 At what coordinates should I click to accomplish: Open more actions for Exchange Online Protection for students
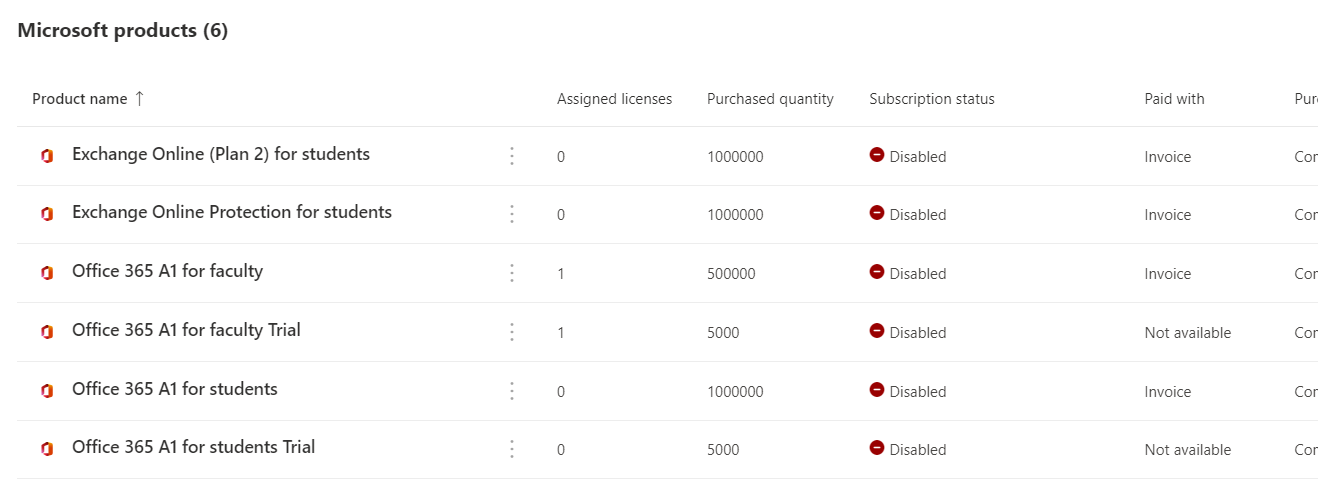(x=512, y=214)
